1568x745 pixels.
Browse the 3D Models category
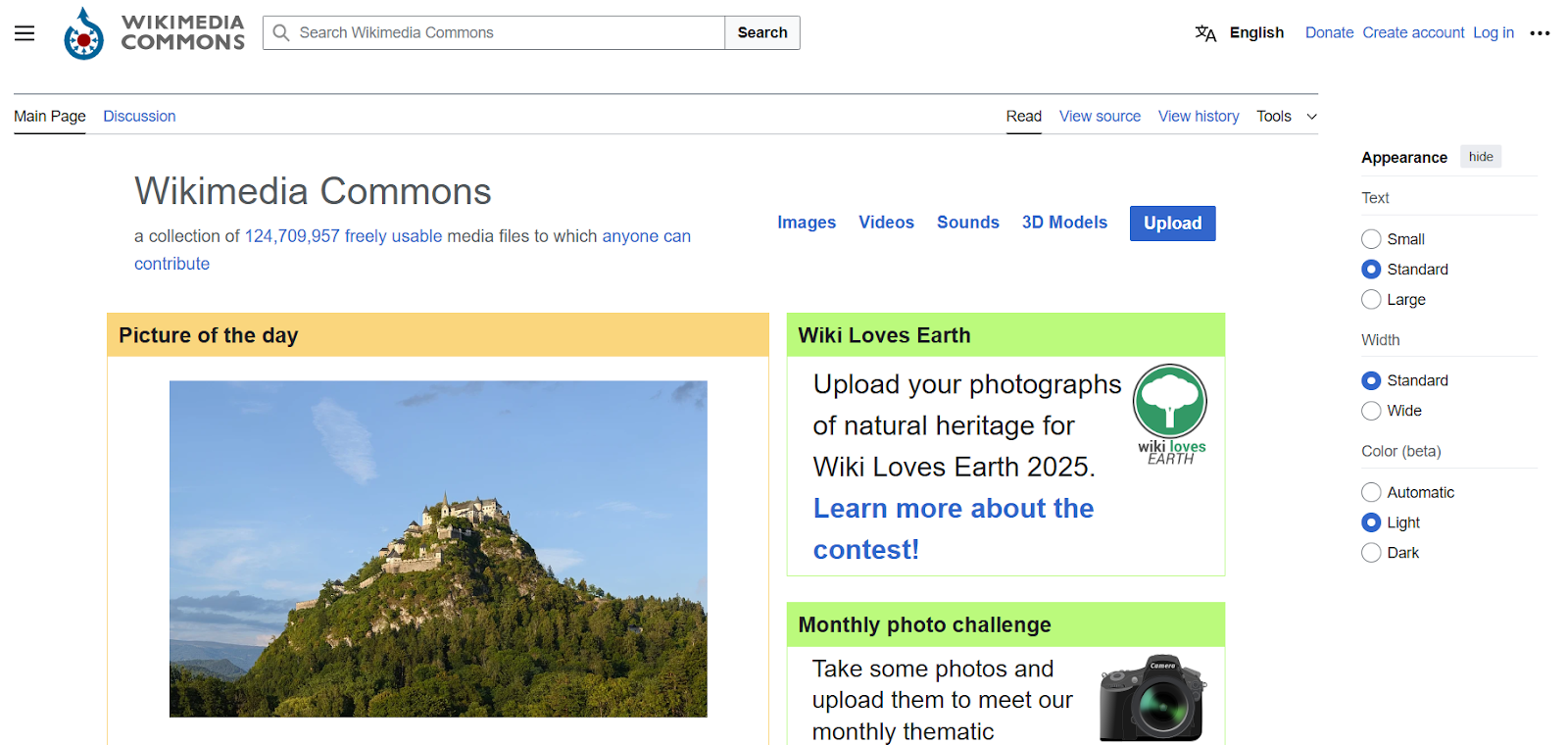(x=1064, y=223)
